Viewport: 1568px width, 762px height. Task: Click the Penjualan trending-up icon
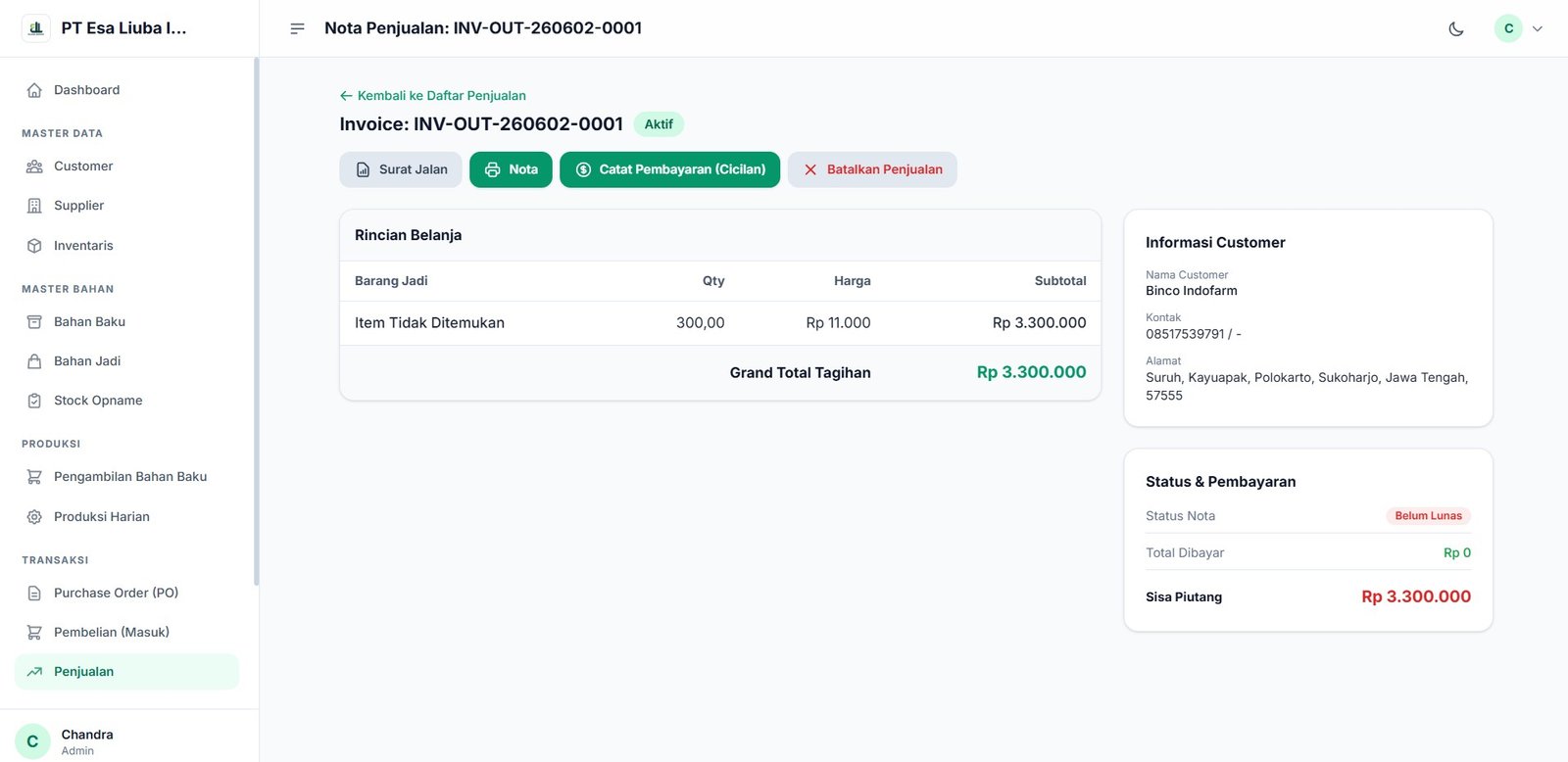[x=34, y=672]
